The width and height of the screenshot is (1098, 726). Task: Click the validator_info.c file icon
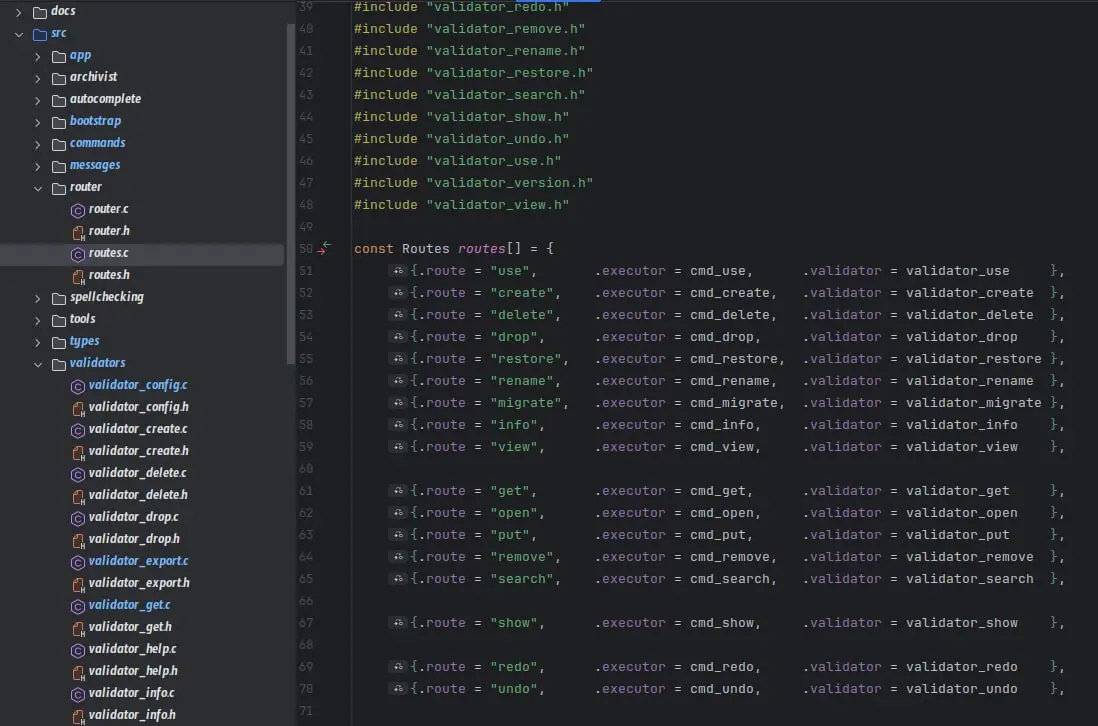click(78, 694)
